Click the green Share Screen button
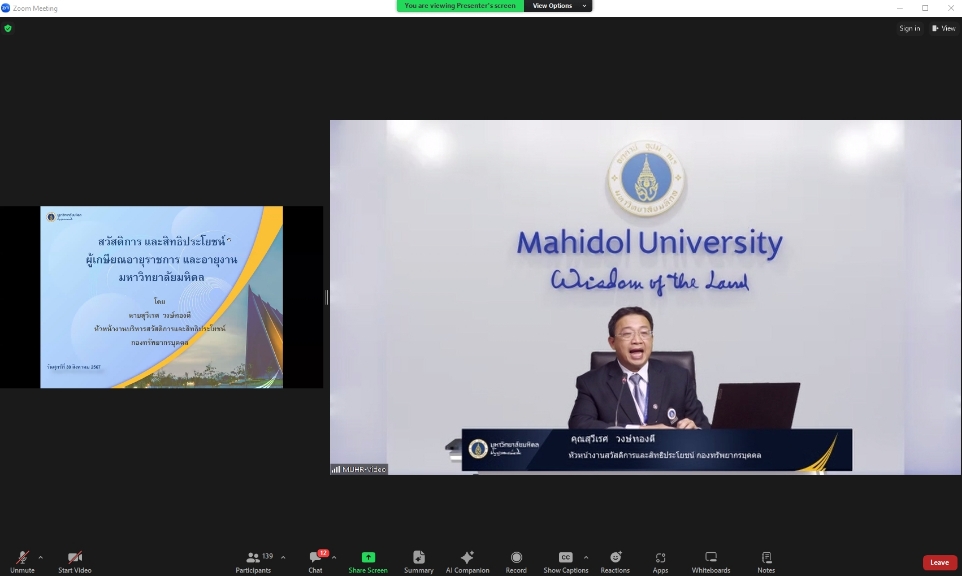The width and height of the screenshot is (962, 576). (368, 561)
